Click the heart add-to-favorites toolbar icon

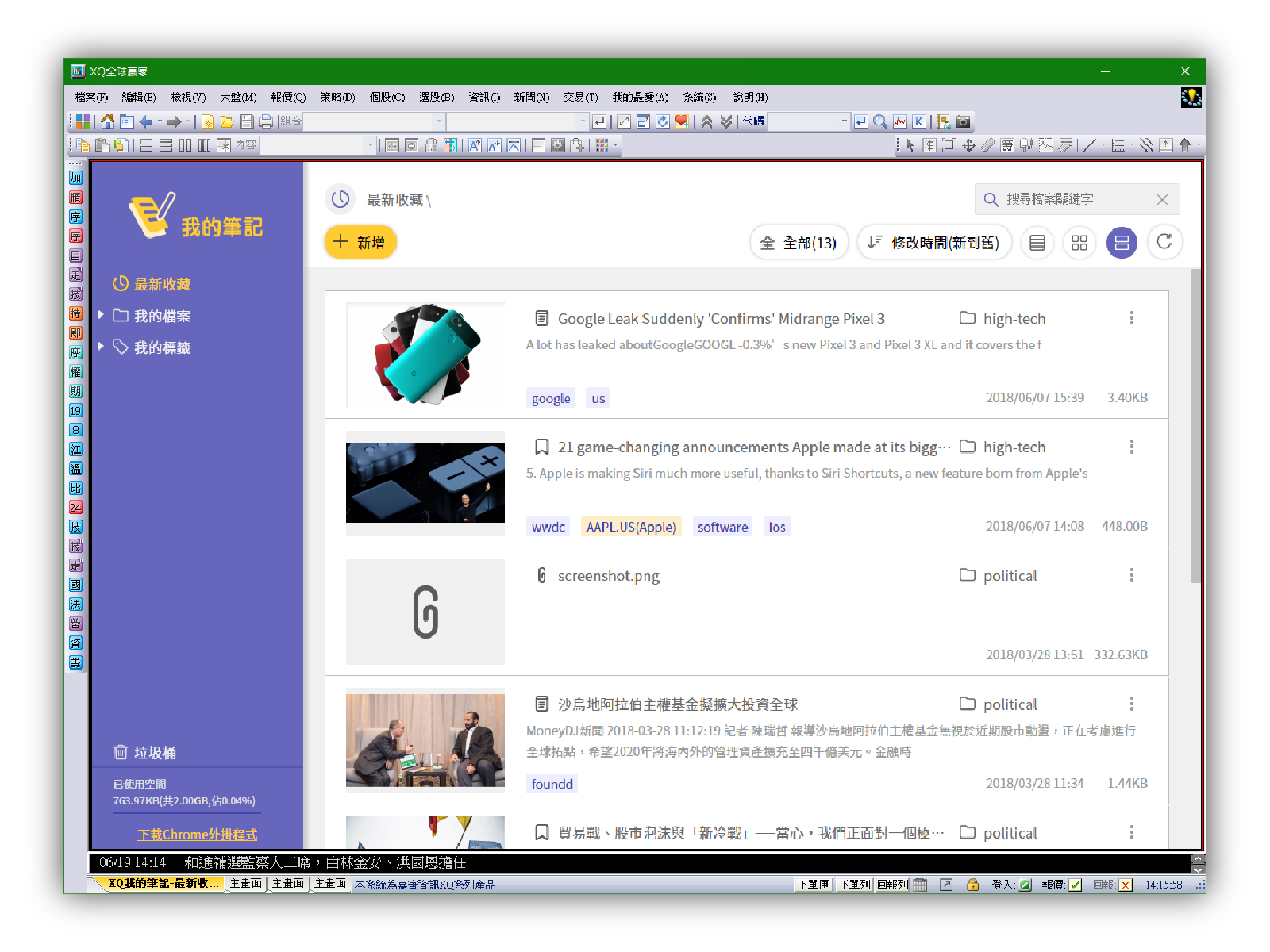point(682,121)
